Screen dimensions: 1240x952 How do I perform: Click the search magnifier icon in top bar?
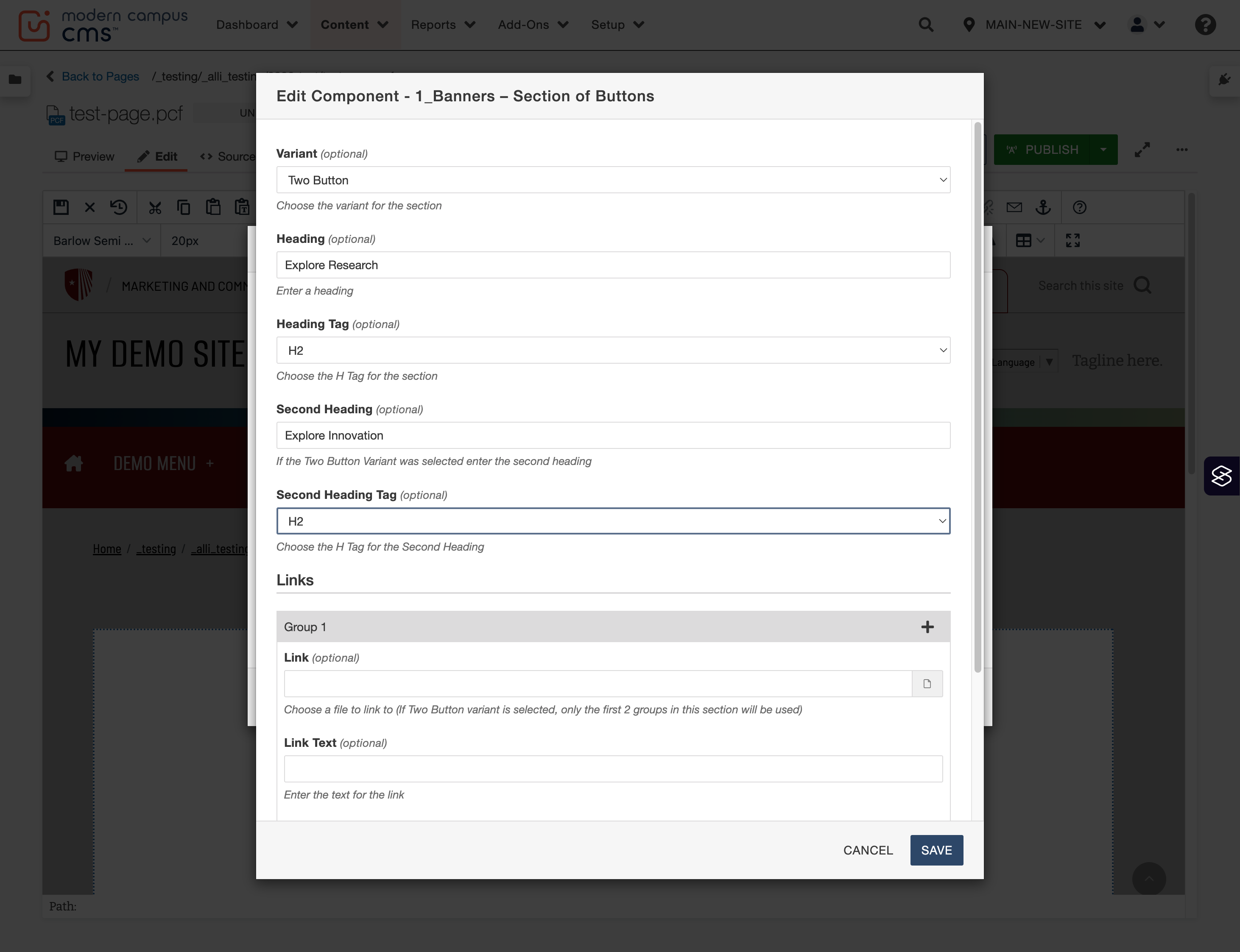(926, 25)
